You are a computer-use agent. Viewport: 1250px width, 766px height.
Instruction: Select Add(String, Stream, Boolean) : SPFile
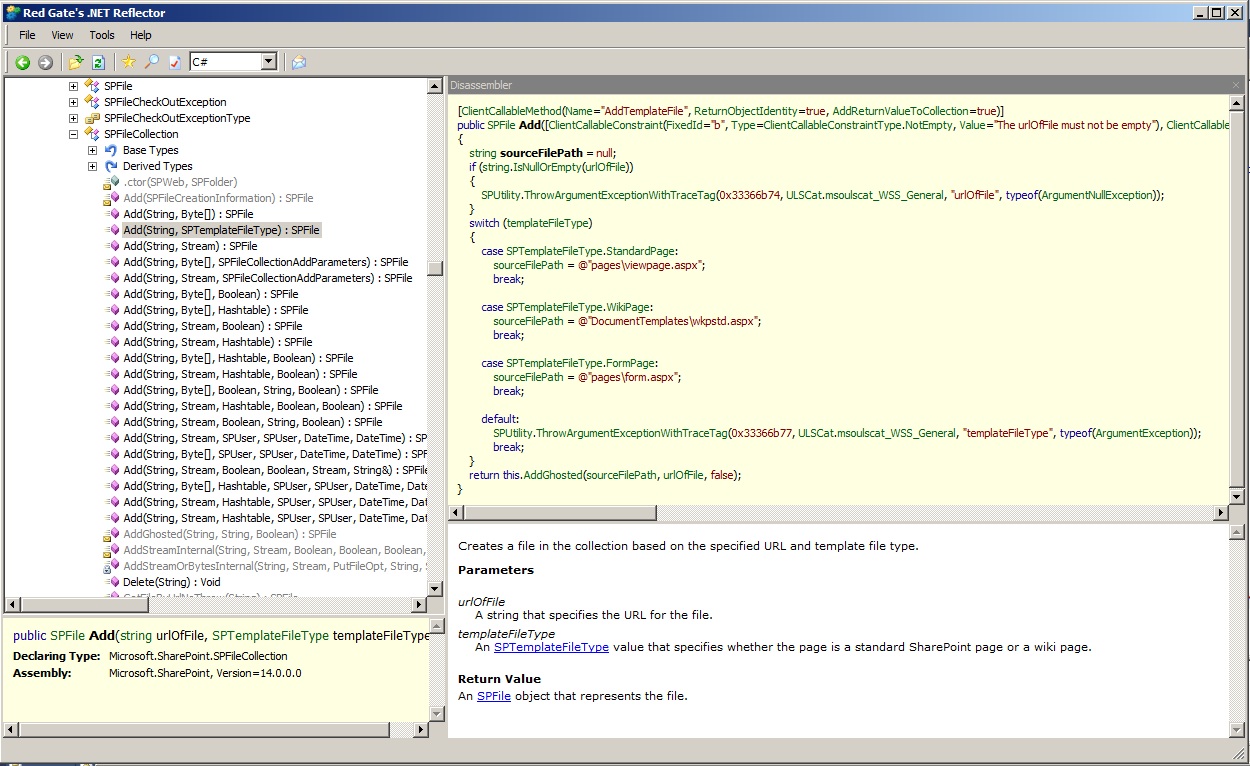[213, 326]
